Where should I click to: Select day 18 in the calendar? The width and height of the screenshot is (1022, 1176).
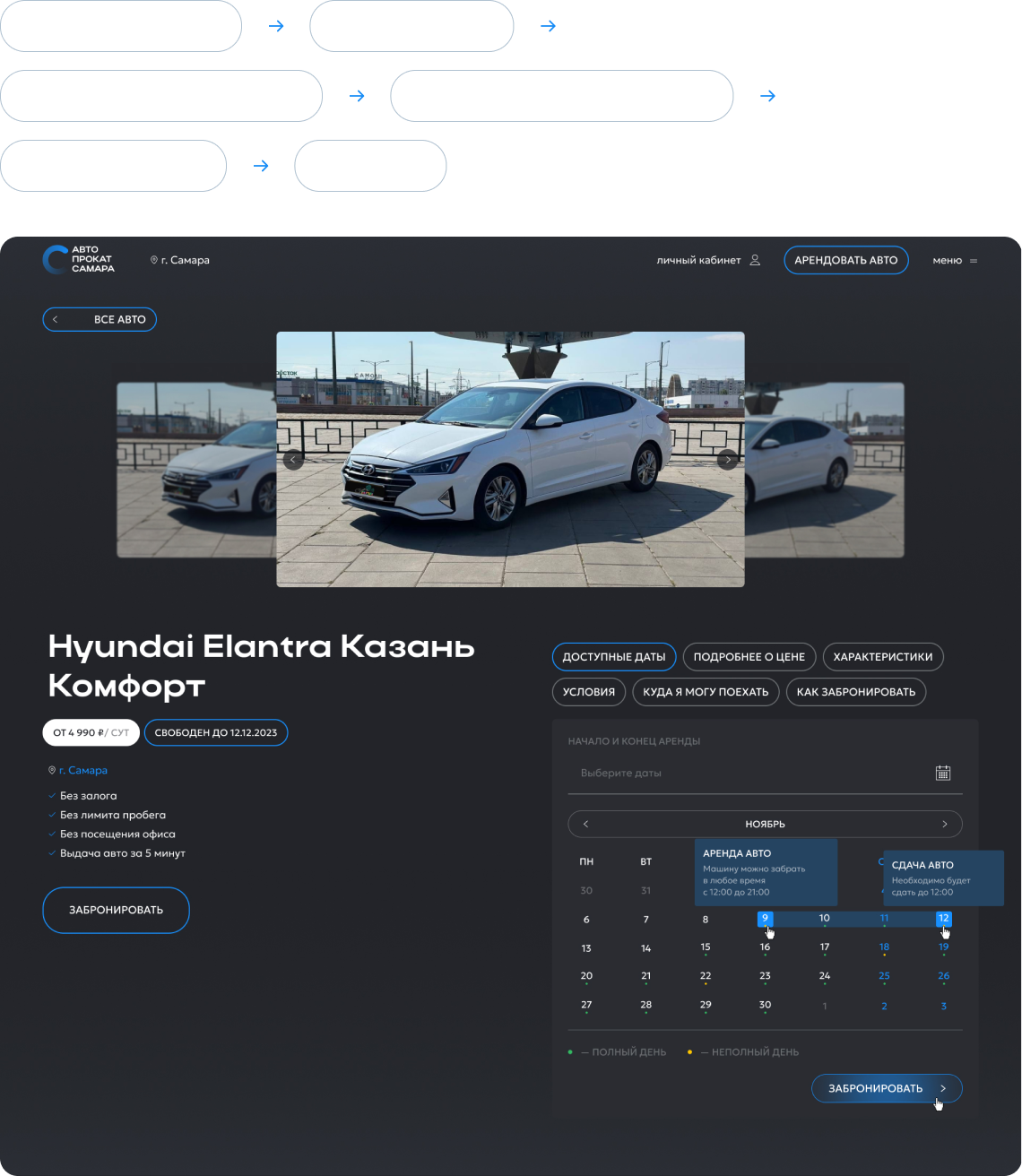[884, 947]
